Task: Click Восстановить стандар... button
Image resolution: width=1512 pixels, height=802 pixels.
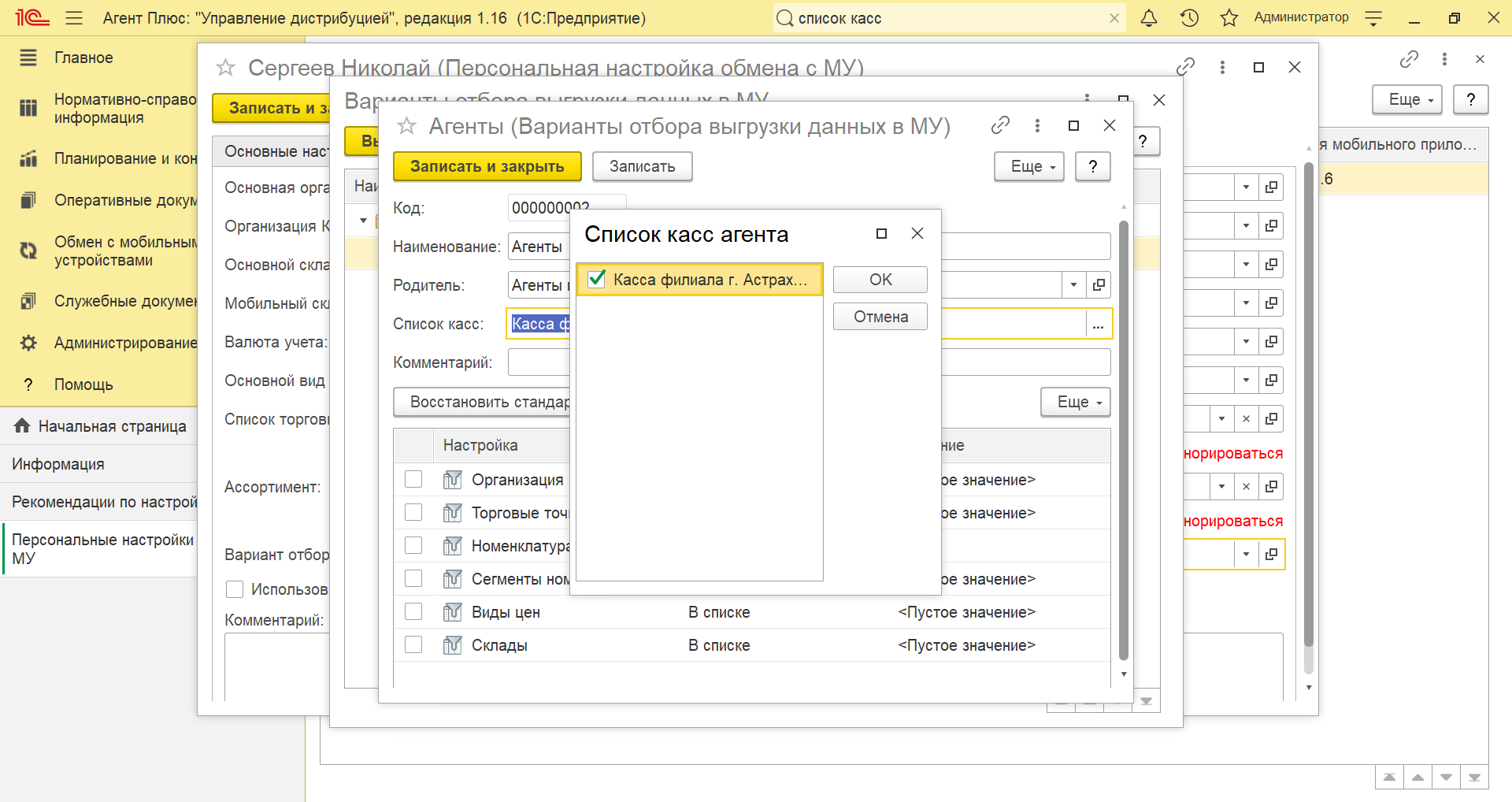Action: point(482,402)
